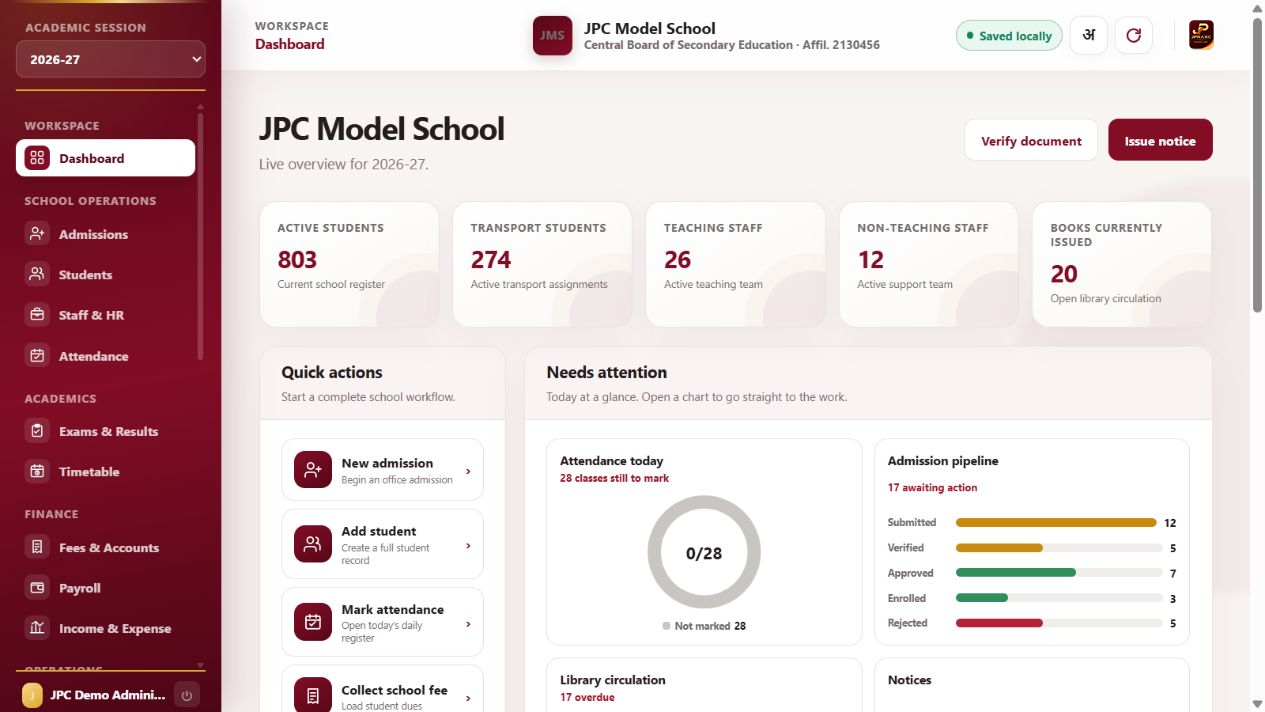Click the JPC Demo Admin avatar
This screenshot has width=1265, height=712.
click(x=33, y=695)
